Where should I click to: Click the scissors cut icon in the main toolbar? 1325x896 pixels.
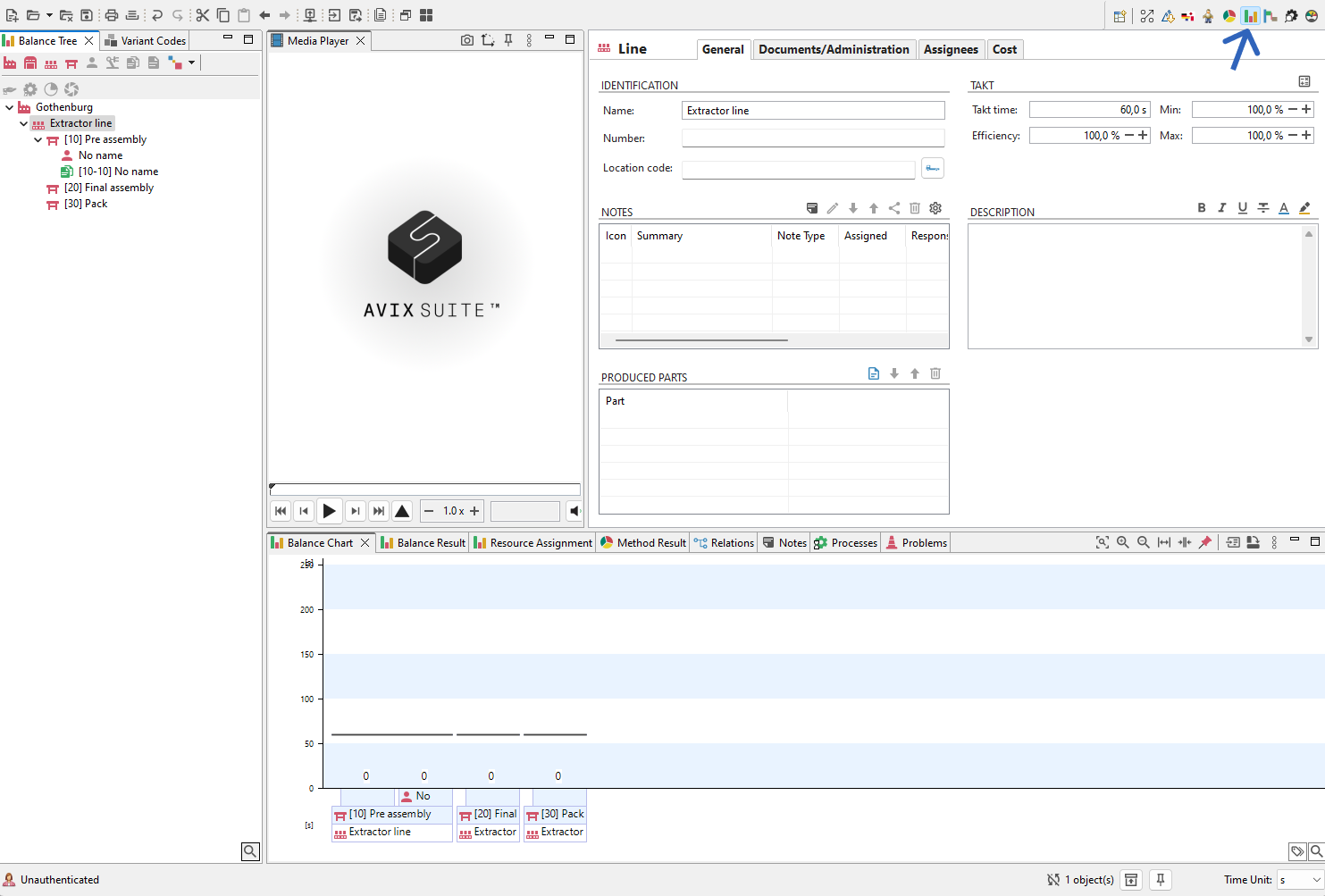pyautogui.click(x=203, y=15)
